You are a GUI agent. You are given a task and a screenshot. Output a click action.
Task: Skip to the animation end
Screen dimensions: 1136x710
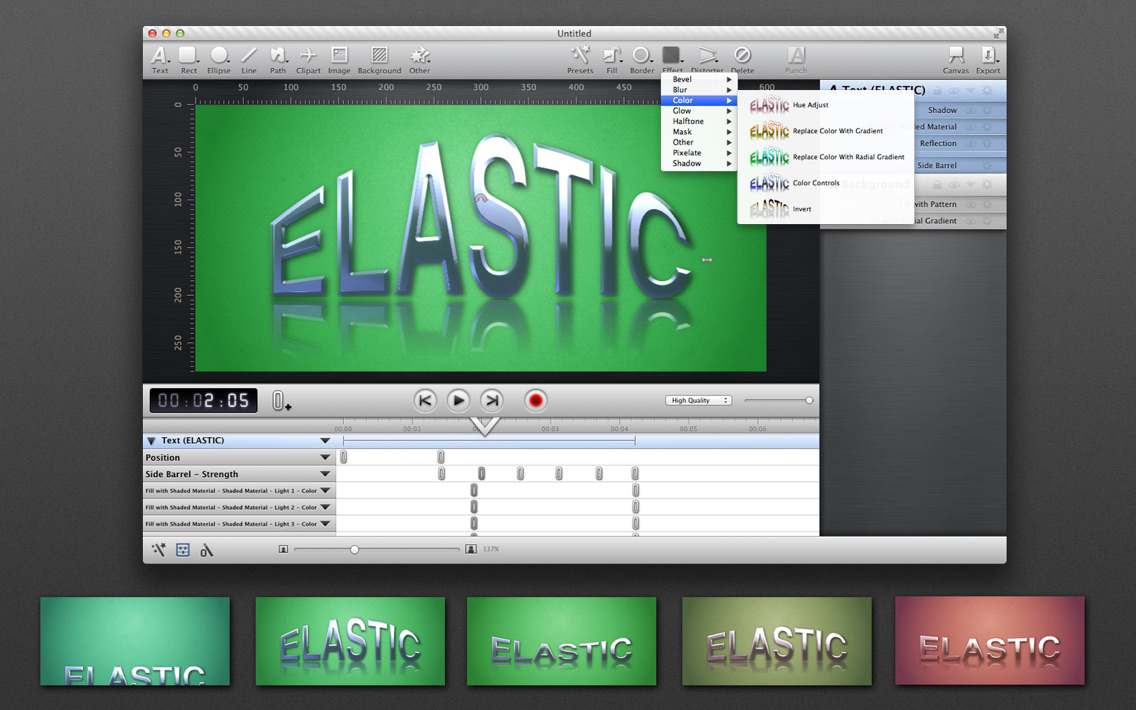point(491,401)
